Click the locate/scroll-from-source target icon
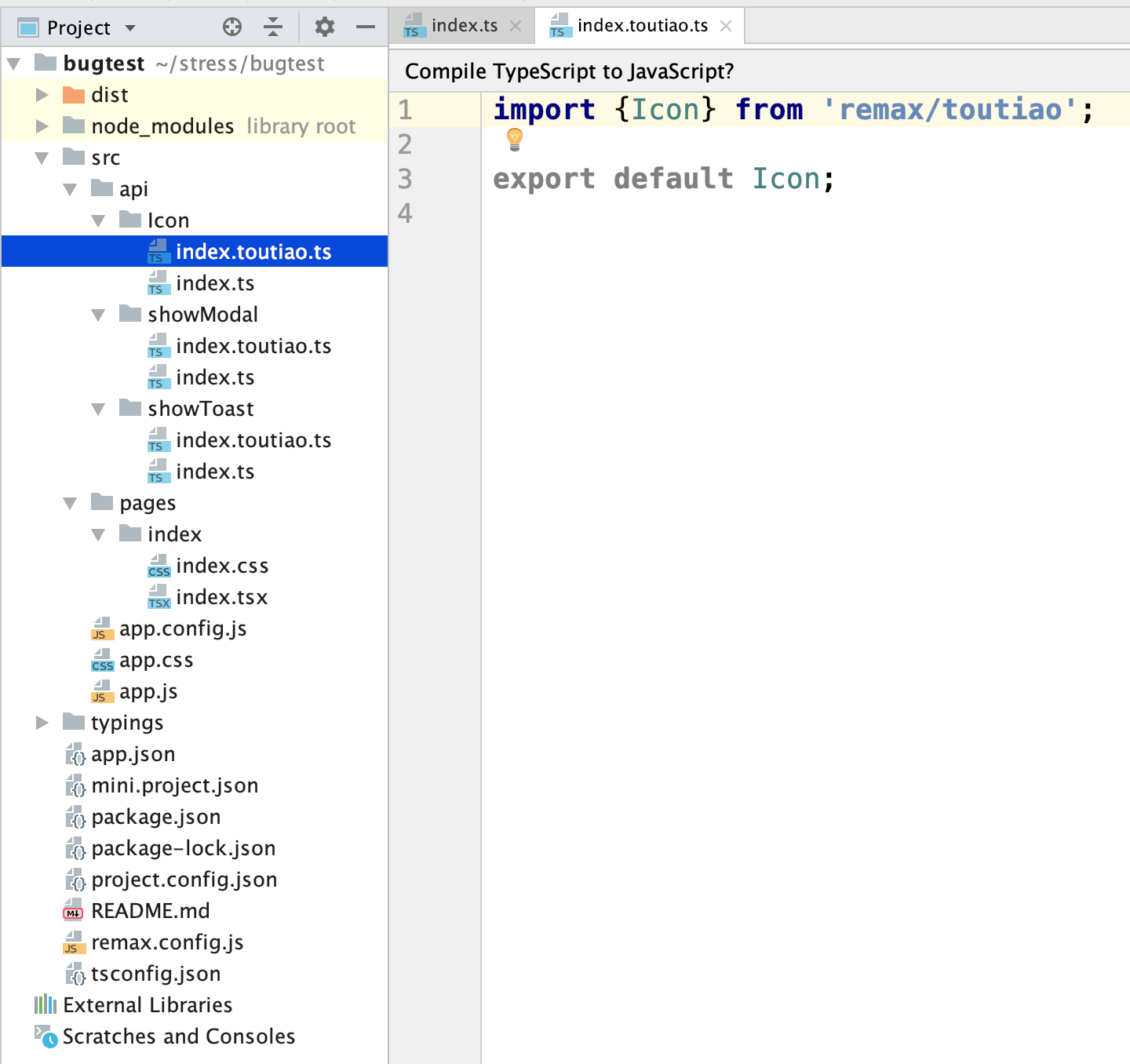 [232, 27]
